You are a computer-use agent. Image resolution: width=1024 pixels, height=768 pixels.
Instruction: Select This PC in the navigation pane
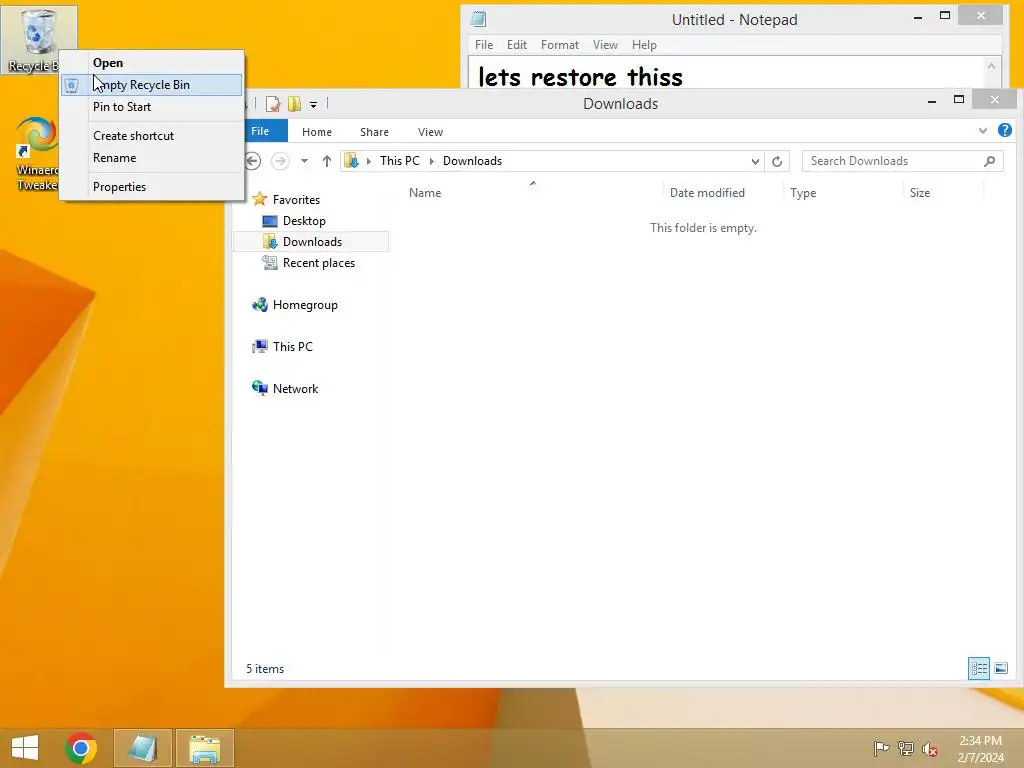click(x=292, y=347)
